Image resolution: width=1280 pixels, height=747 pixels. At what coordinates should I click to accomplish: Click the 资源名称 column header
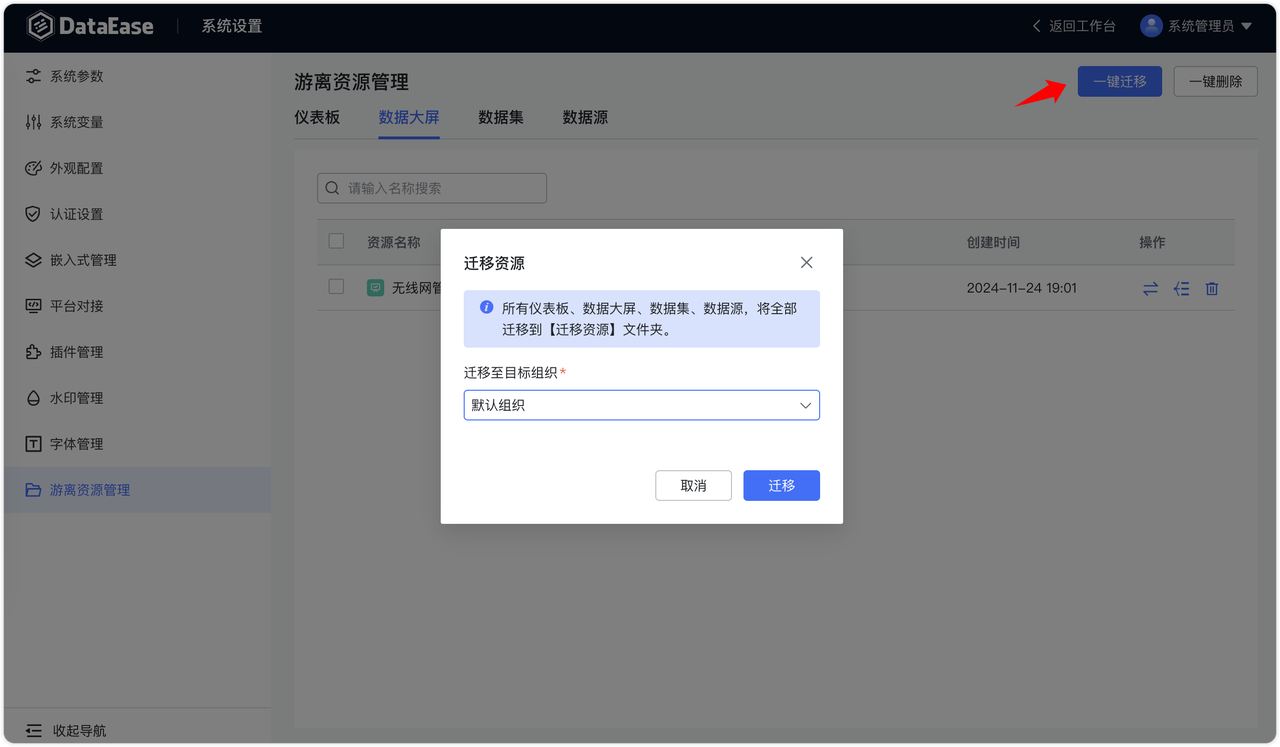pos(394,242)
